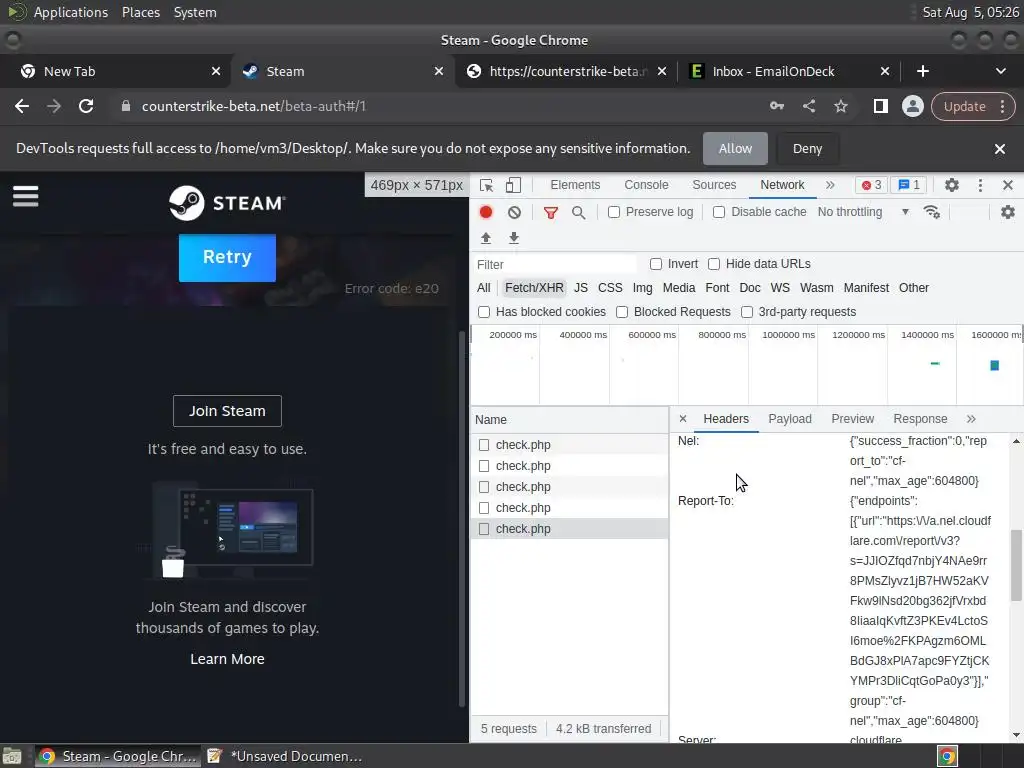Viewport: 1024px width, 768px height.
Task: Open Chrome profile avatar
Action: click(912, 106)
